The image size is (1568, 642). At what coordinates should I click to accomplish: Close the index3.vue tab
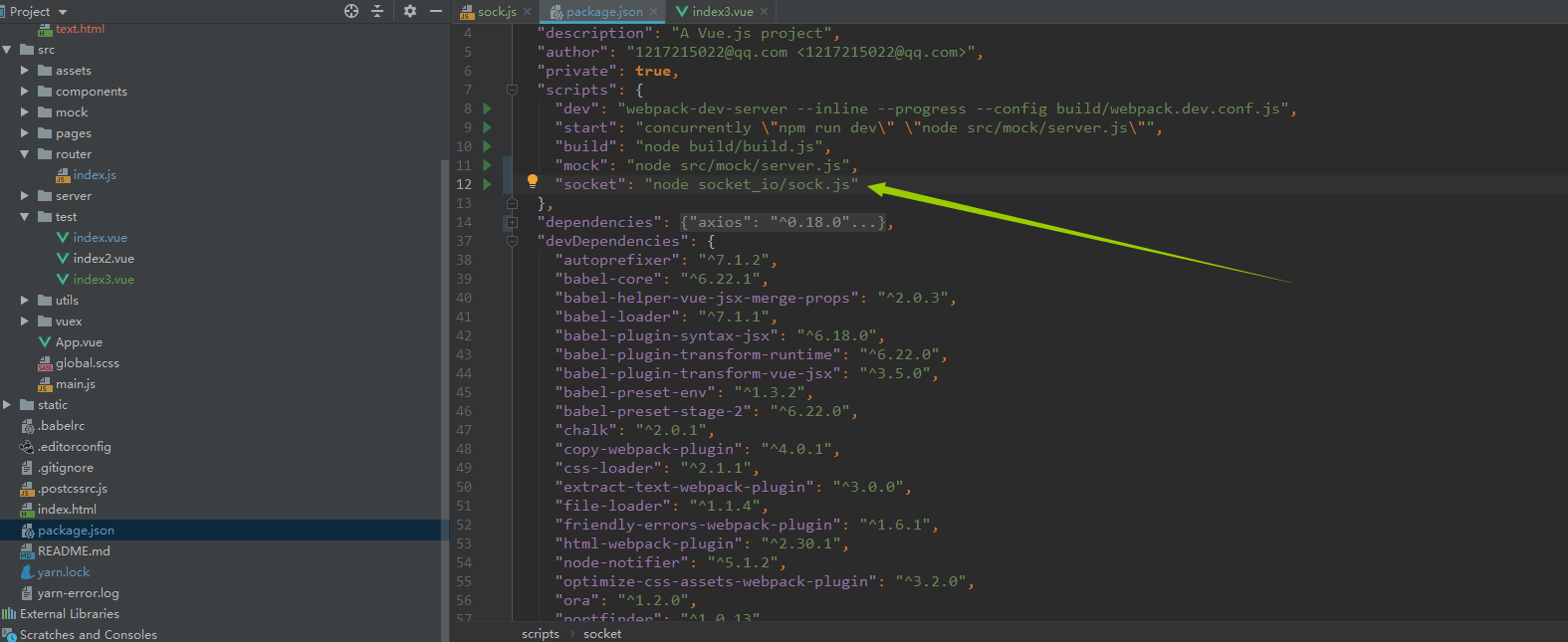pos(764,12)
